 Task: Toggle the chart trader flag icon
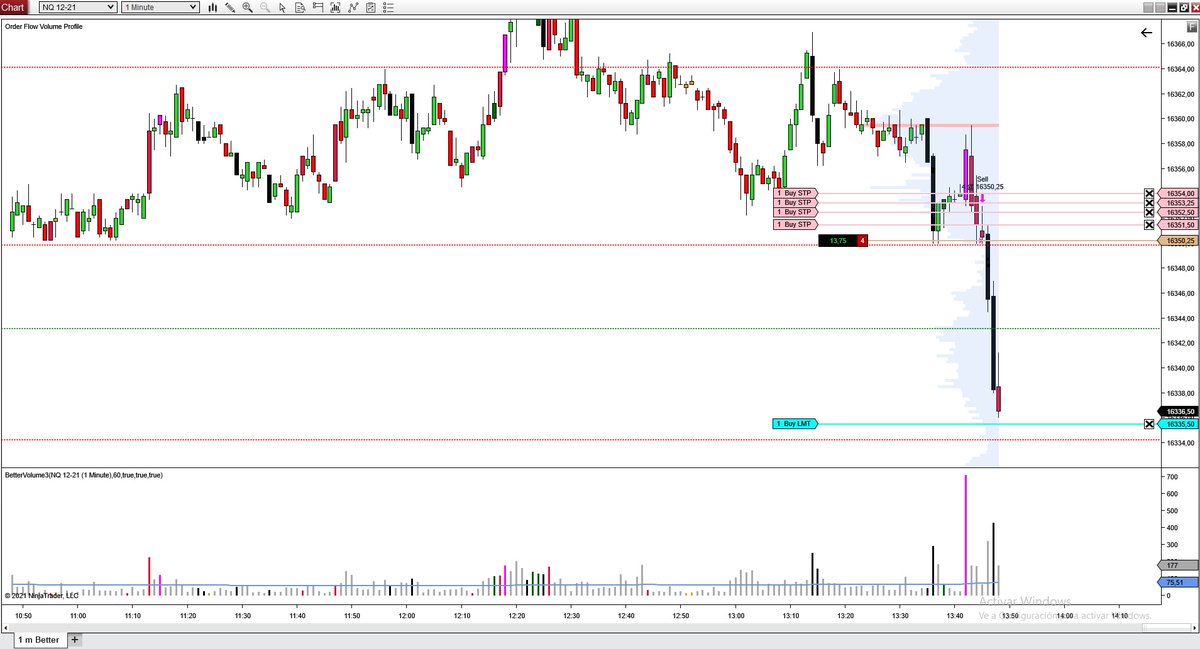coord(318,7)
